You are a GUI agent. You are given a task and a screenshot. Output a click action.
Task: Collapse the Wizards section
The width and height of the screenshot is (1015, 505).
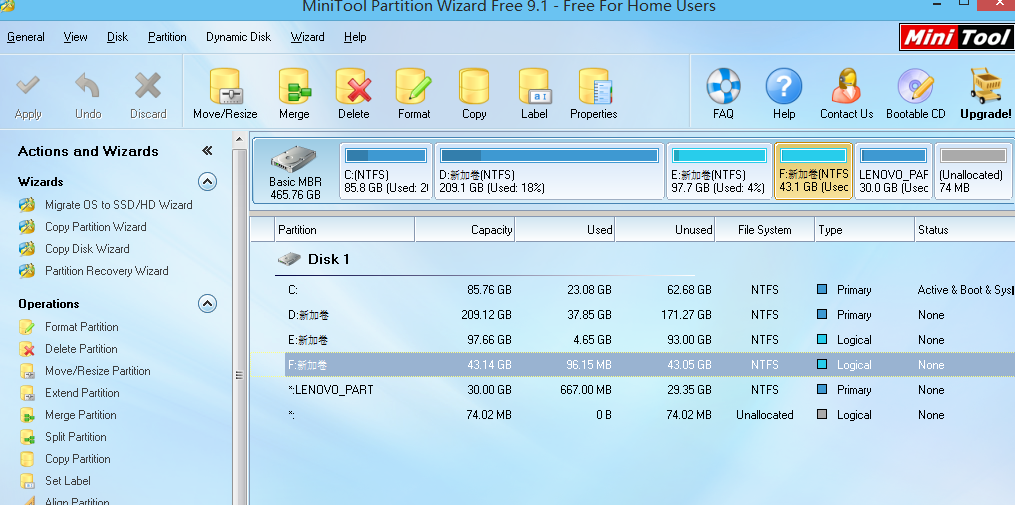tap(207, 181)
